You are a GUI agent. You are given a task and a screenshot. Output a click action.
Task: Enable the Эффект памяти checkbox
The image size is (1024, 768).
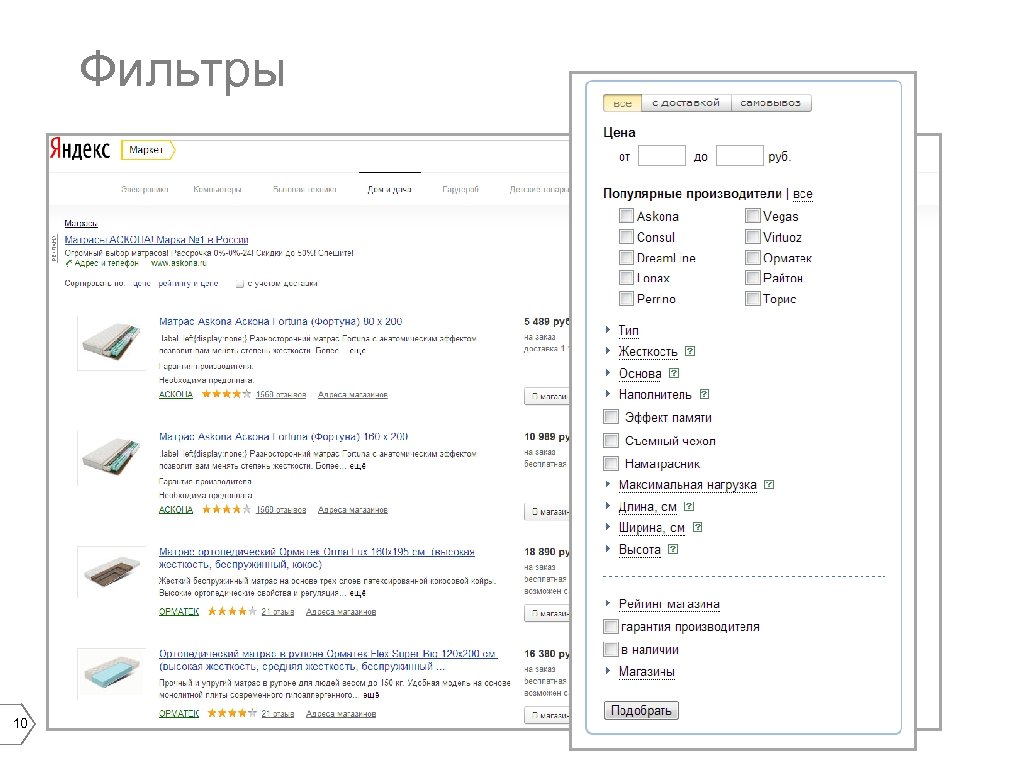611,417
